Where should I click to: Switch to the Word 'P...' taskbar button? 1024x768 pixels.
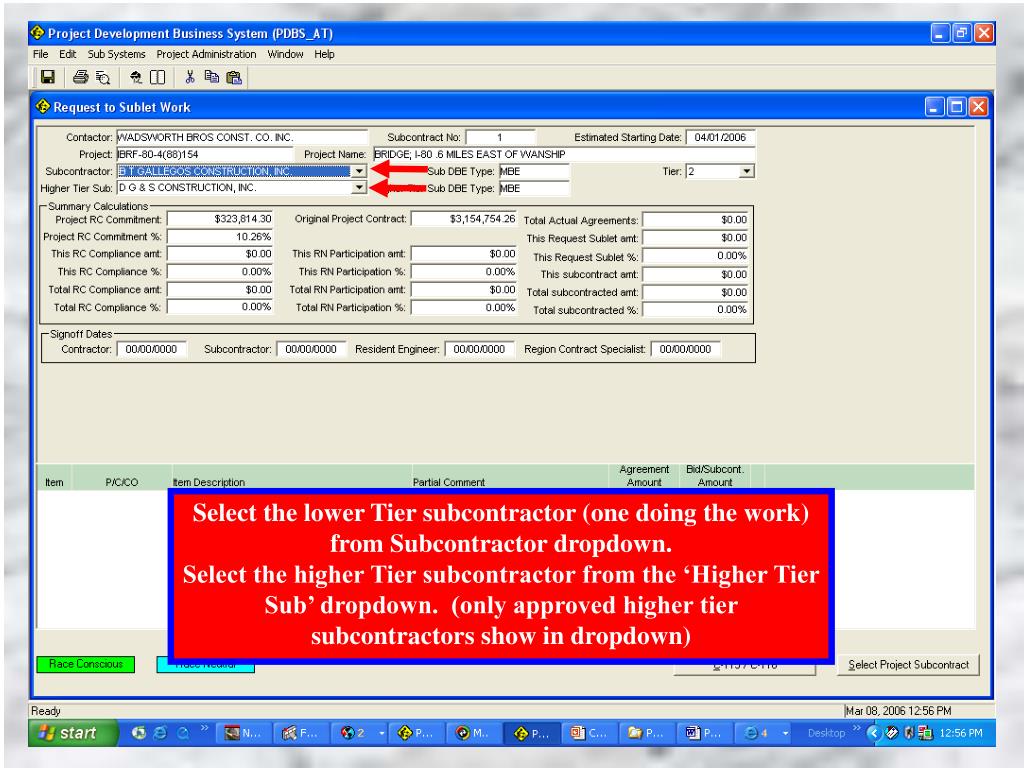703,733
